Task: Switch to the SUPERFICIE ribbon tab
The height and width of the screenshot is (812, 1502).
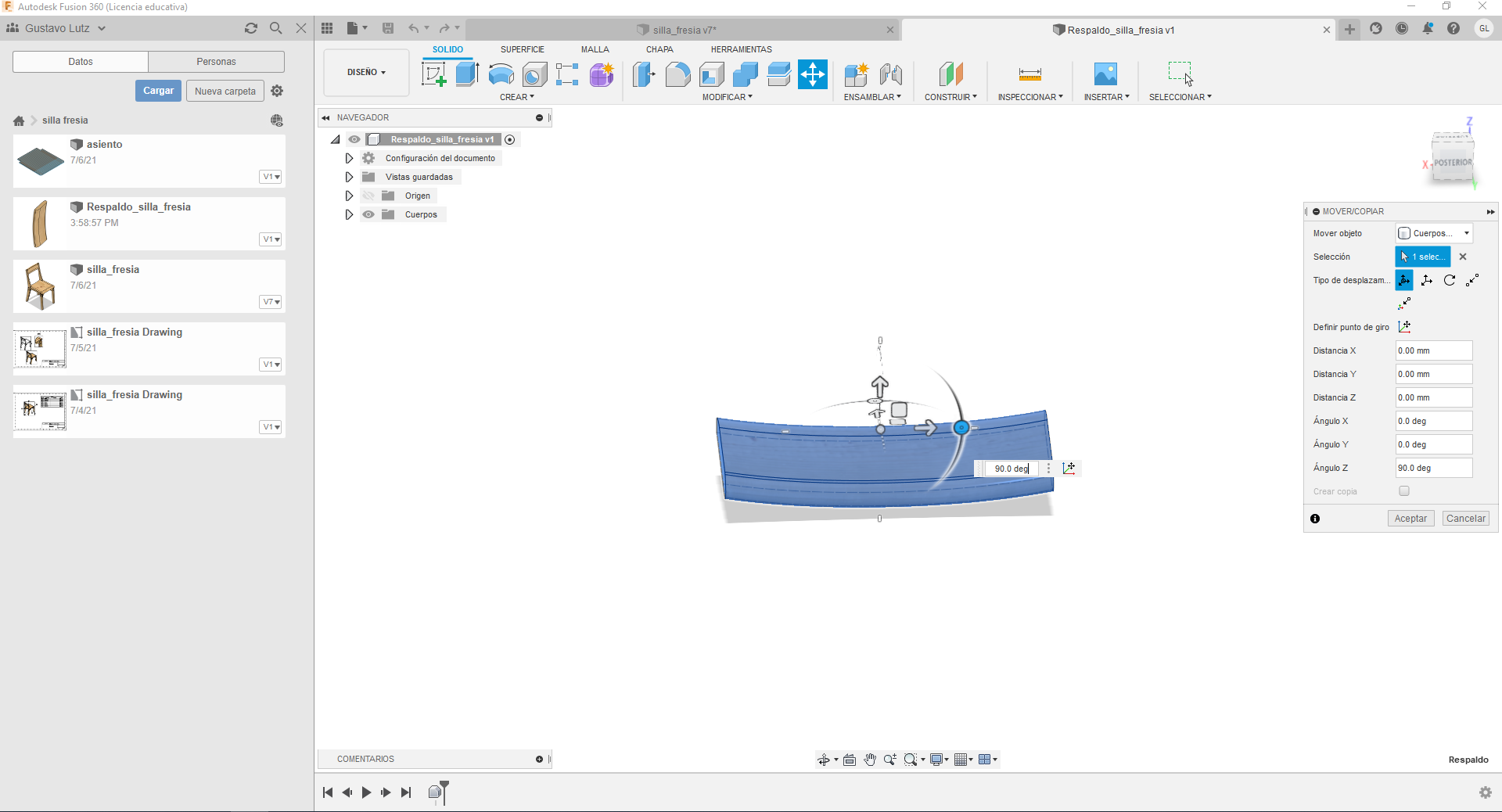Action: pos(523,49)
